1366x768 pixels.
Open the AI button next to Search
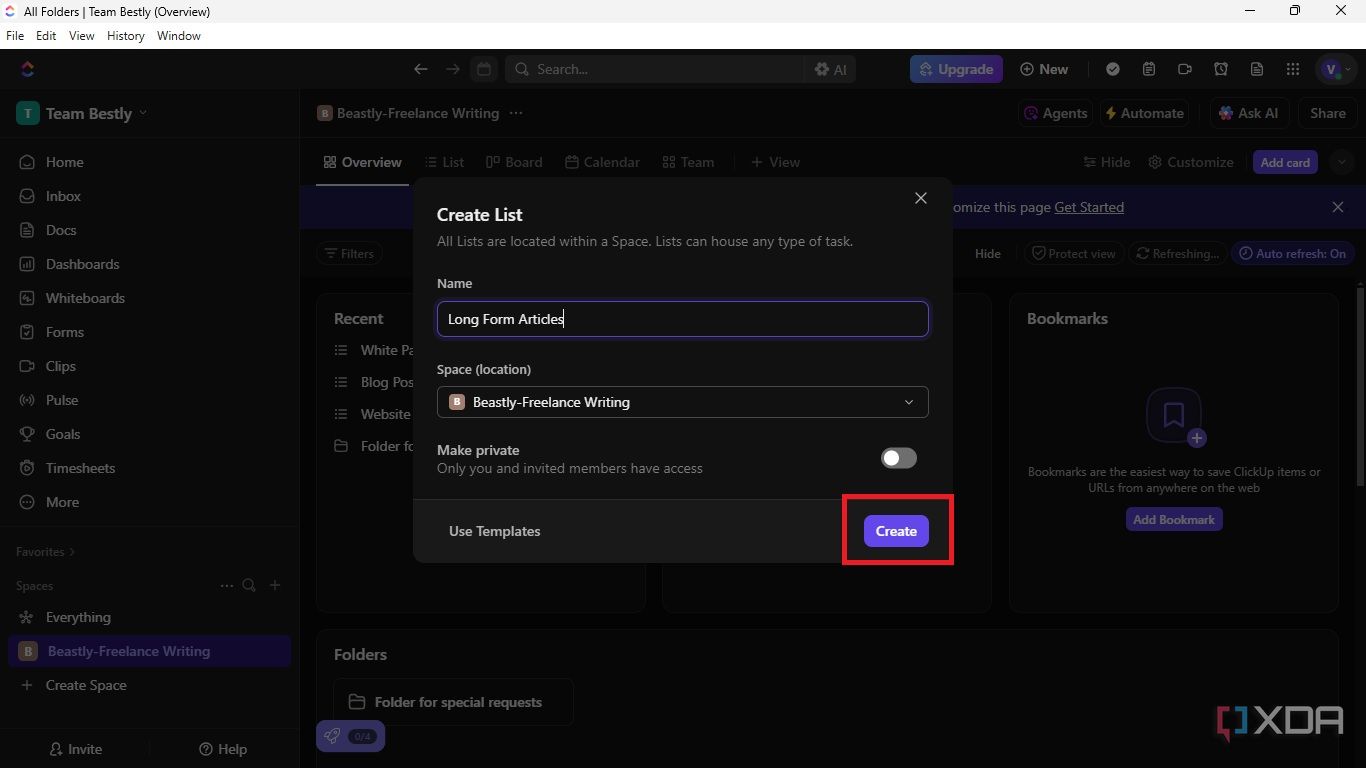(830, 69)
